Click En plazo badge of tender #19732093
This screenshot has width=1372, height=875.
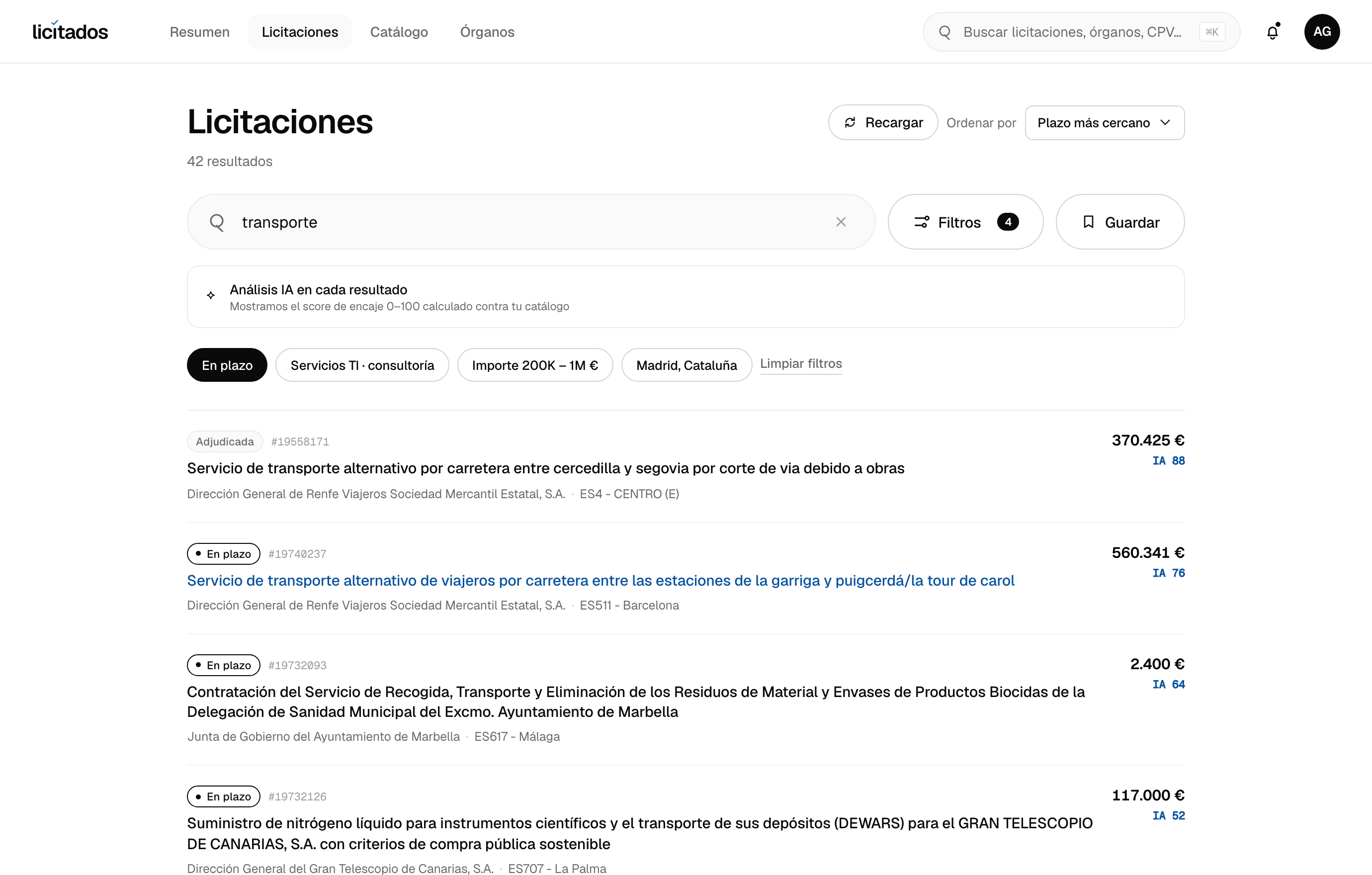point(223,665)
